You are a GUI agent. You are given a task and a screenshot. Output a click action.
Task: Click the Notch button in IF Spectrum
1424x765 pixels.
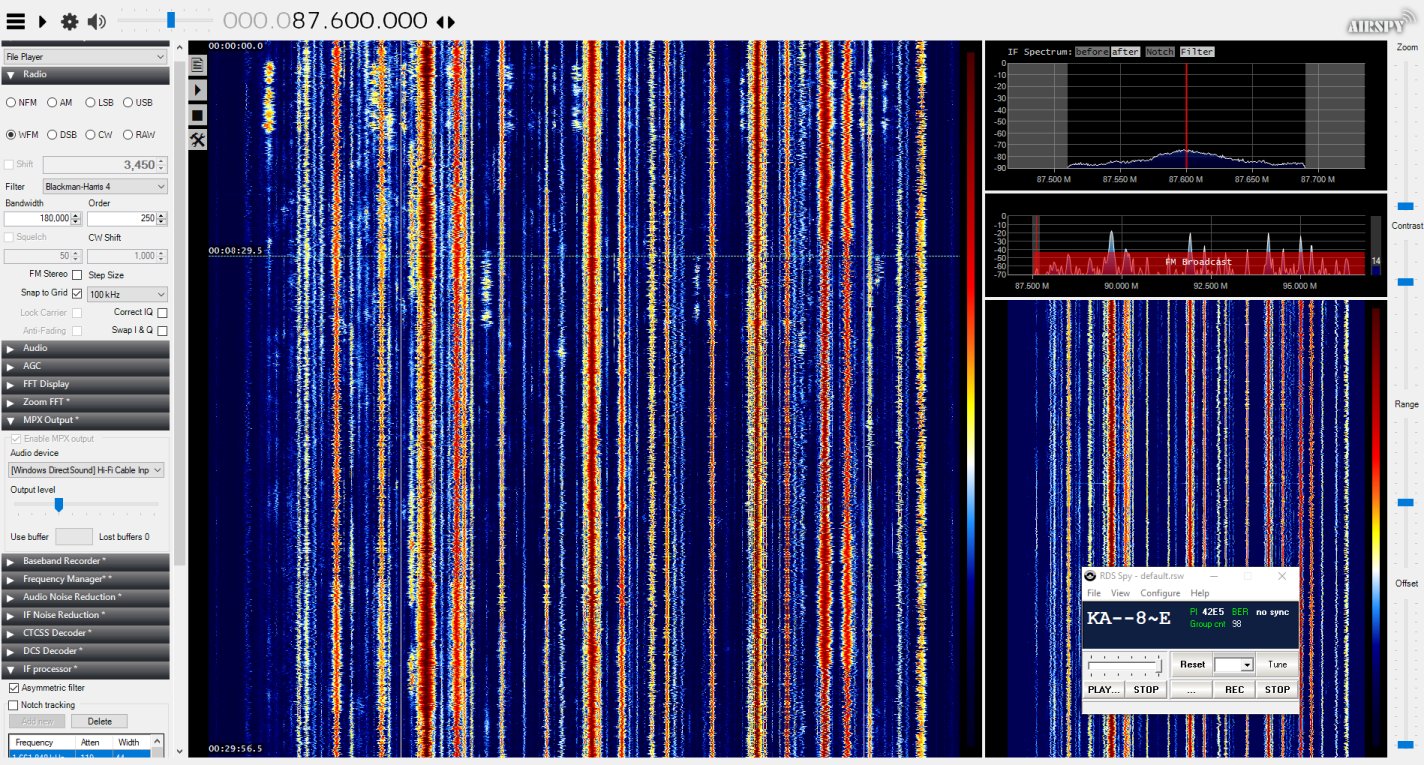point(1160,52)
